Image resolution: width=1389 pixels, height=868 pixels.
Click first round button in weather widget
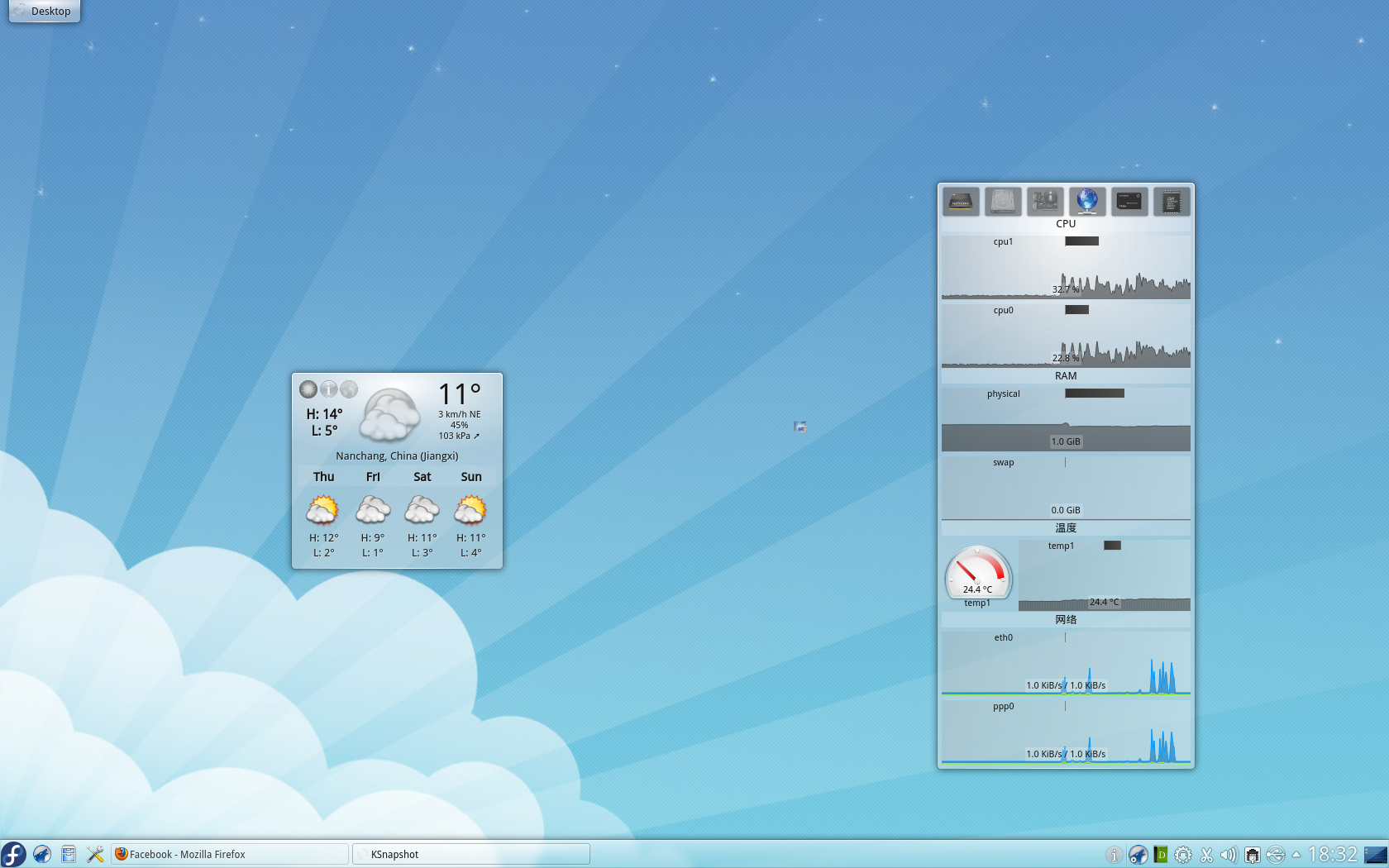(x=308, y=389)
